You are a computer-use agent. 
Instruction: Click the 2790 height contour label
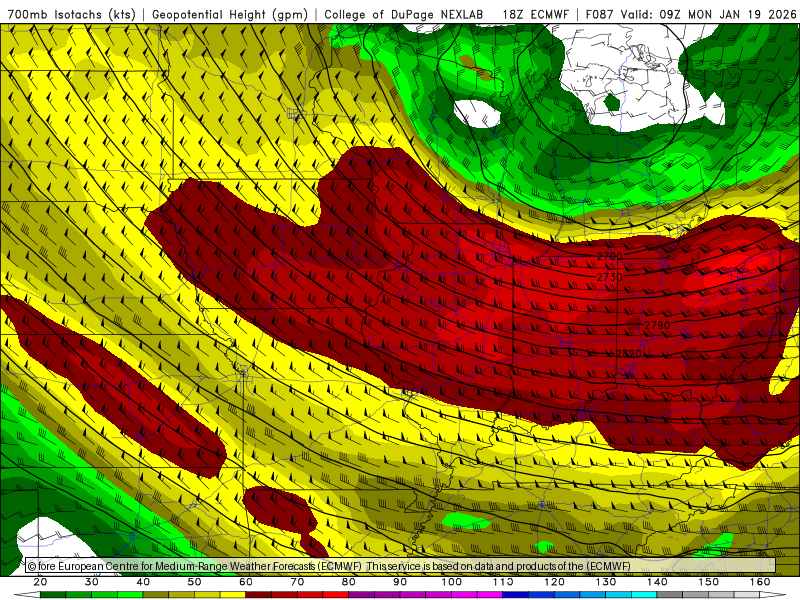click(x=657, y=325)
